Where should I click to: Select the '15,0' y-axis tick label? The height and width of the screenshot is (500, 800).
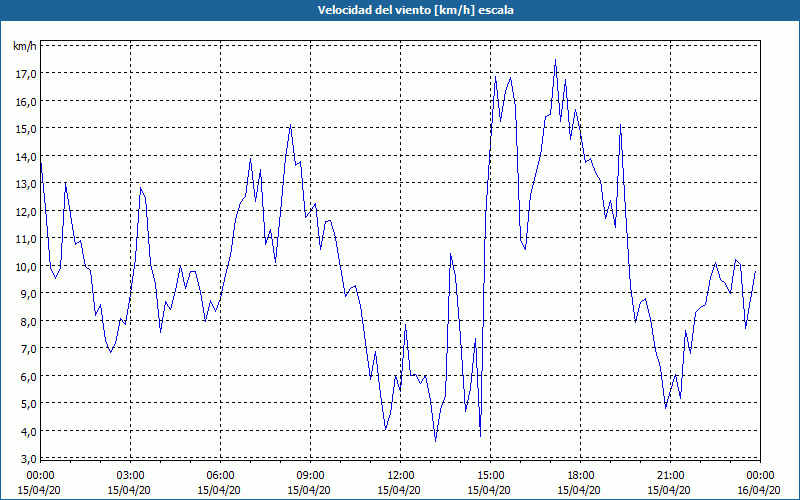[26, 129]
